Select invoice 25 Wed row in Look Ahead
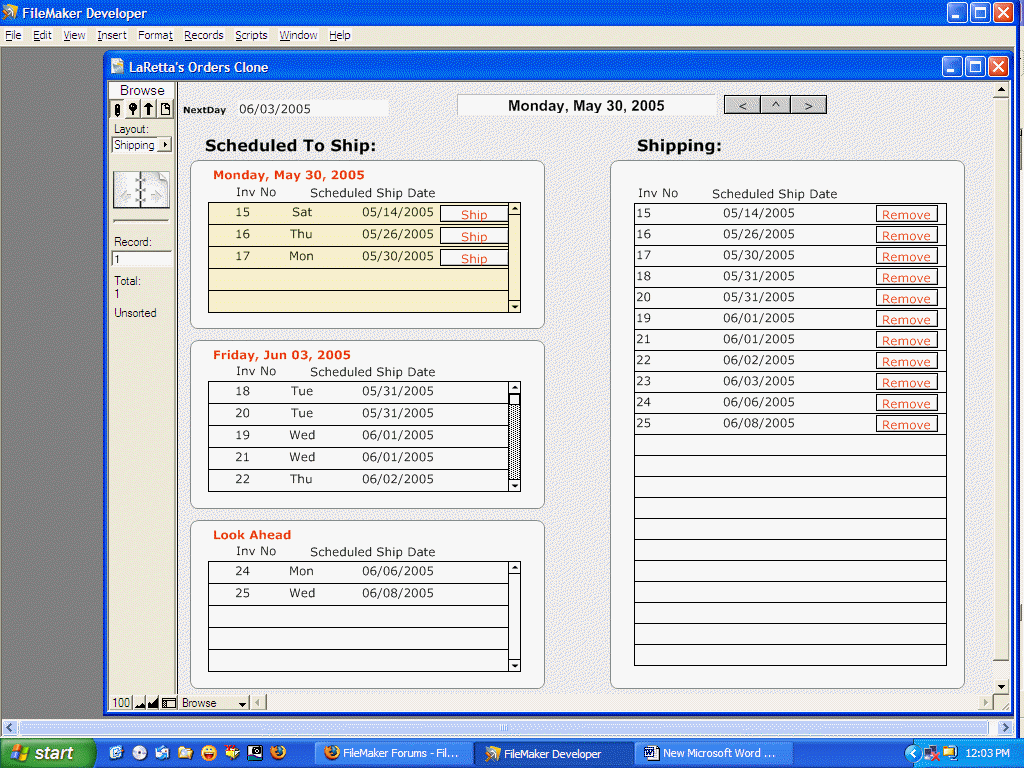The image size is (1024, 768). (358, 594)
